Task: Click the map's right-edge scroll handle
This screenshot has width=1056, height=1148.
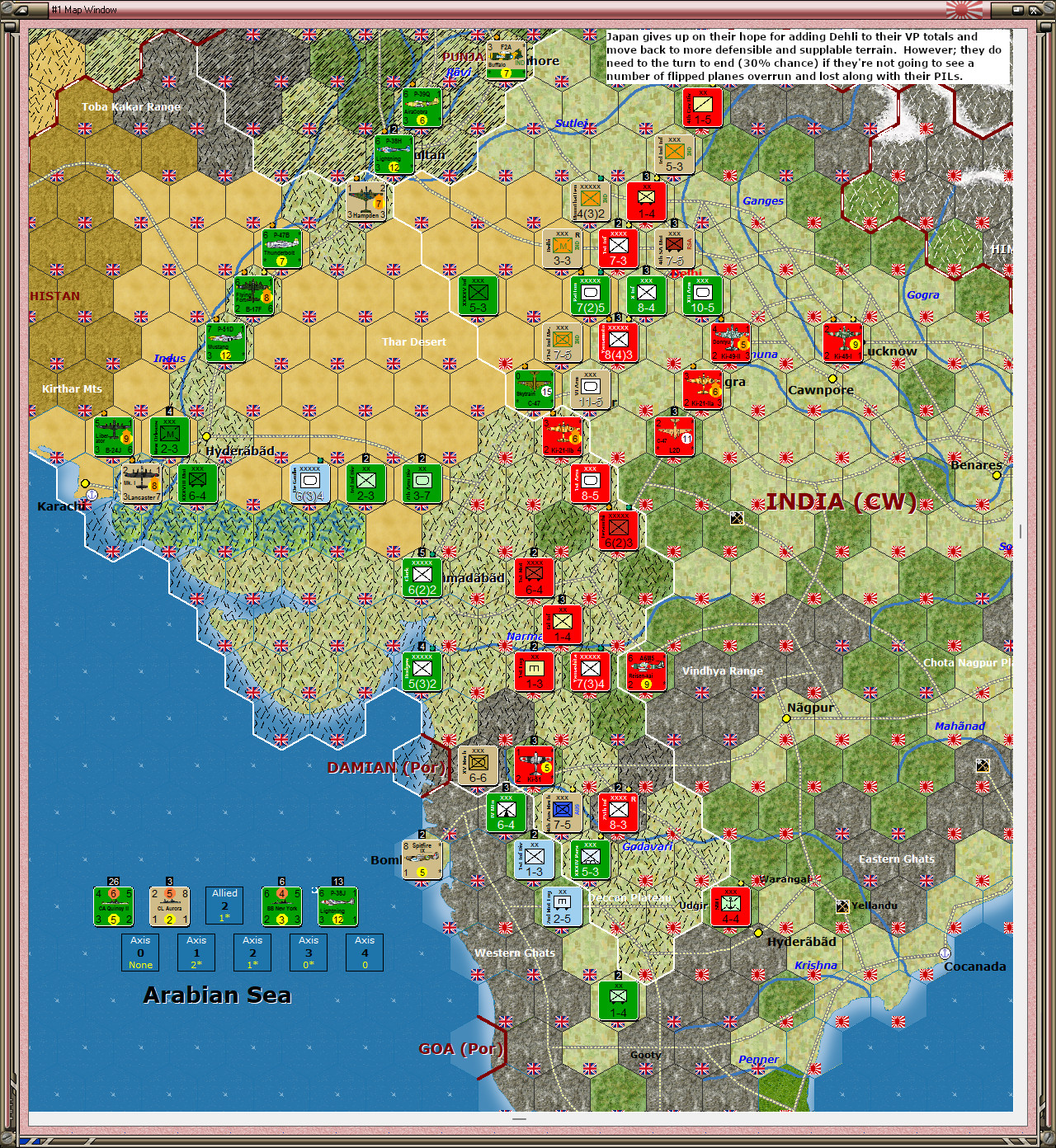Action: (x=1021, y=531)
